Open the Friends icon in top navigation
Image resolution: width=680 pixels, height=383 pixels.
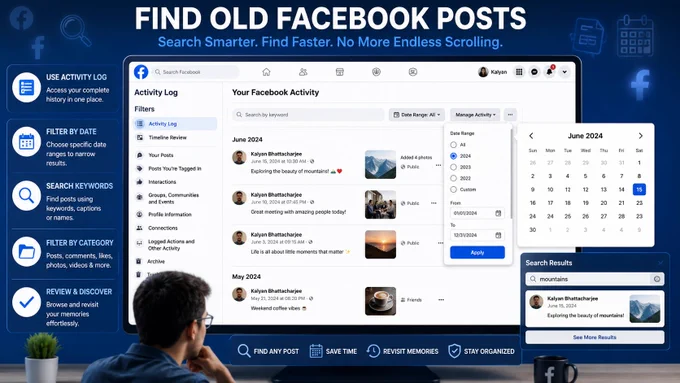point(303,72)
